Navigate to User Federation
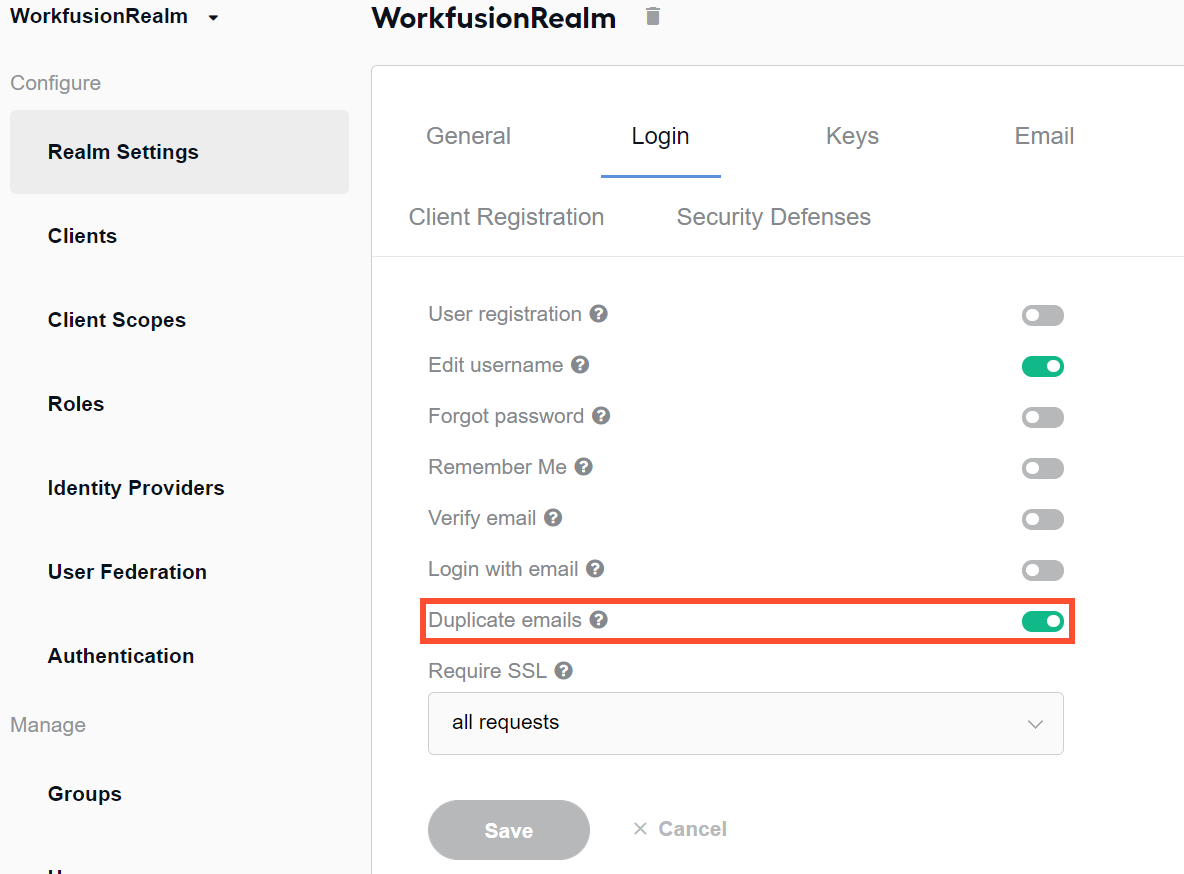This screenshot has height=874, width=1184. (128, 572)
